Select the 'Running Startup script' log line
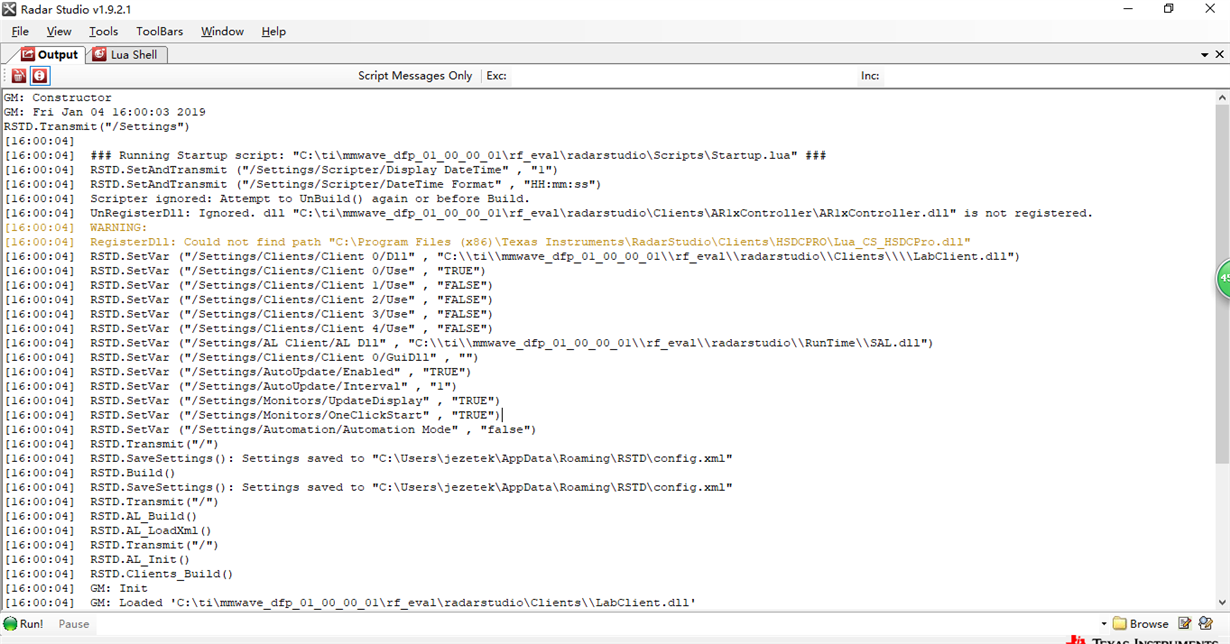 coord(415,156)
